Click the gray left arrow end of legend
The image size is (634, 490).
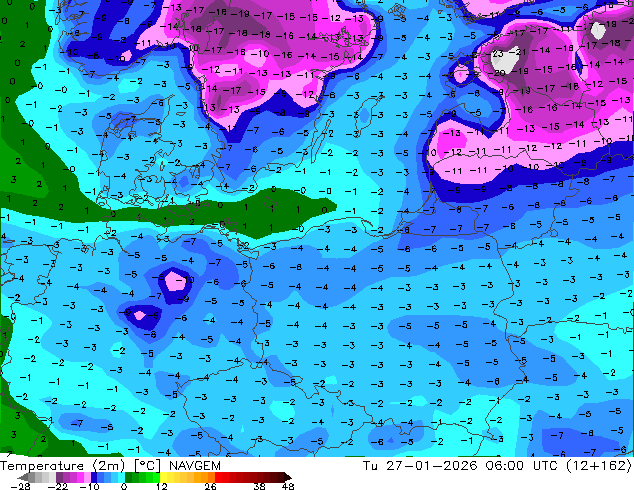pos(23,477)
